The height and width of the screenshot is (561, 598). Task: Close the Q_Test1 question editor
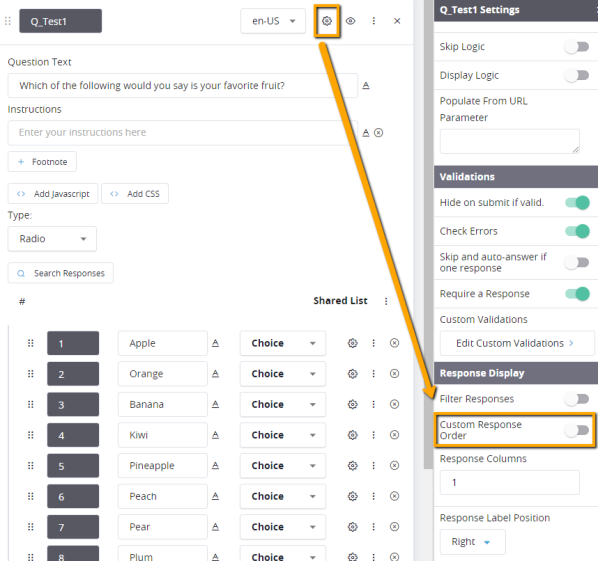(x=397, y=21)
